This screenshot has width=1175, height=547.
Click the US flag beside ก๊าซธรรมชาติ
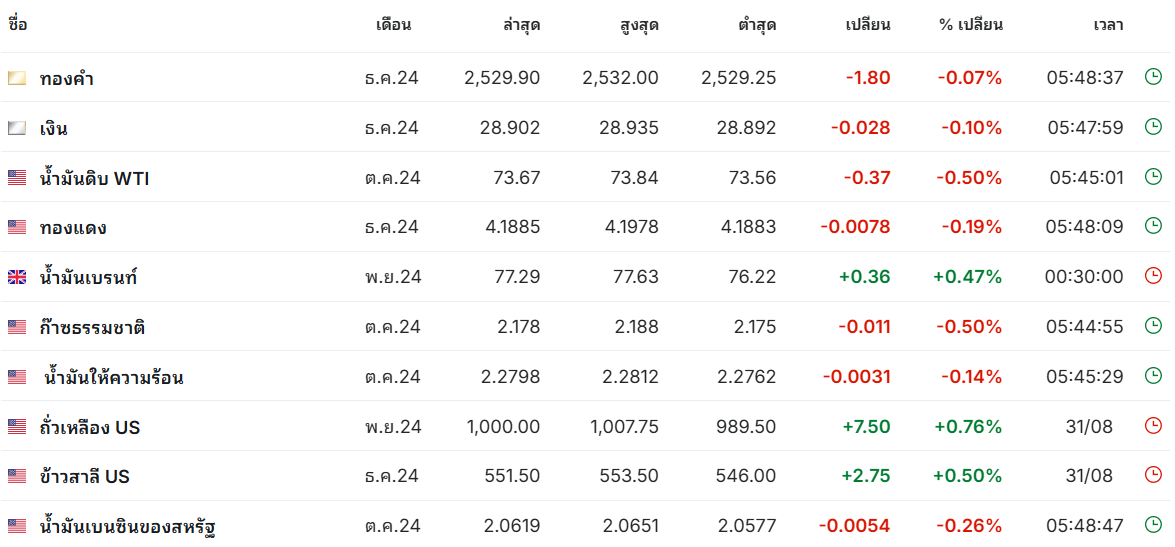17,327
